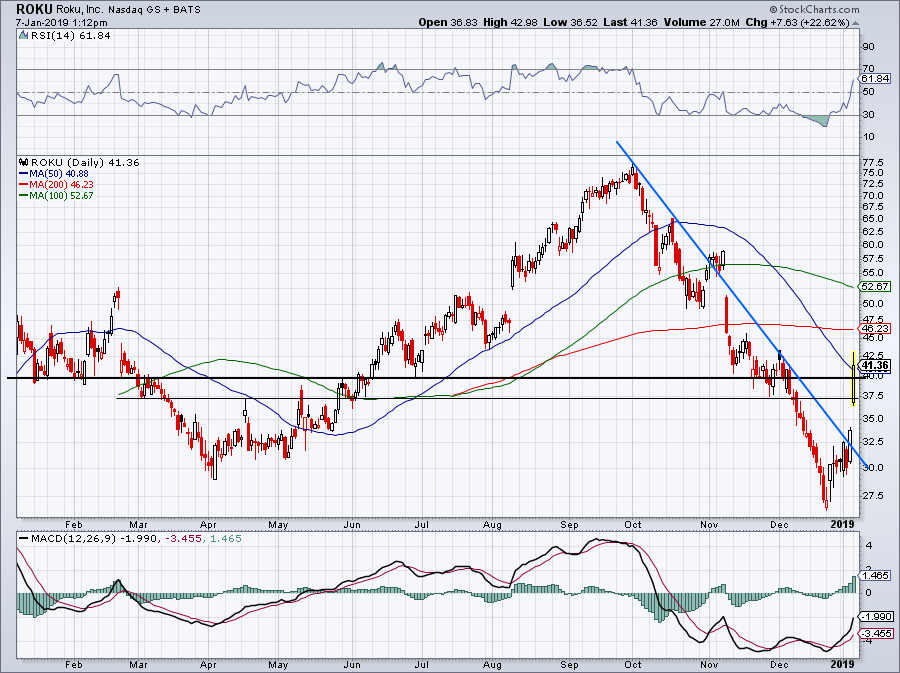Click the copyright symbol before StockCharts.com
This screenshot has height=673, width=900.
(774, 9)
